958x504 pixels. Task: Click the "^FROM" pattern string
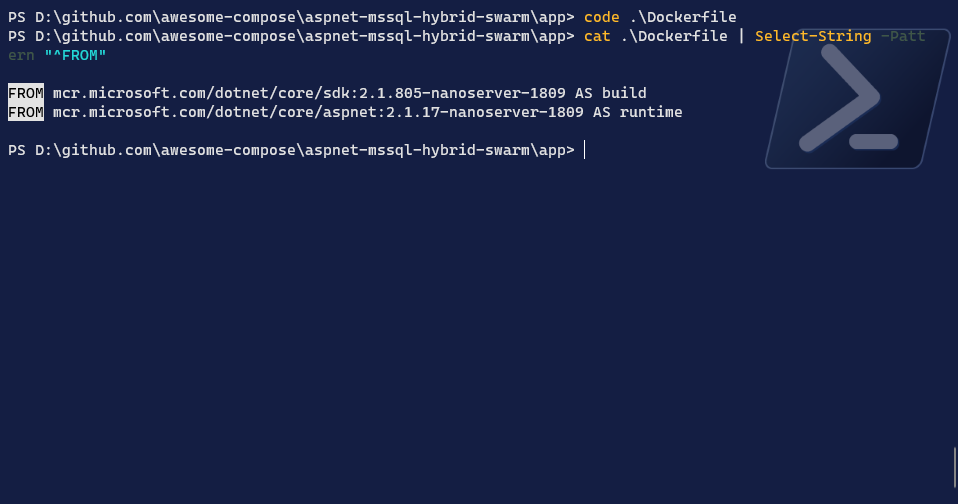75,55
